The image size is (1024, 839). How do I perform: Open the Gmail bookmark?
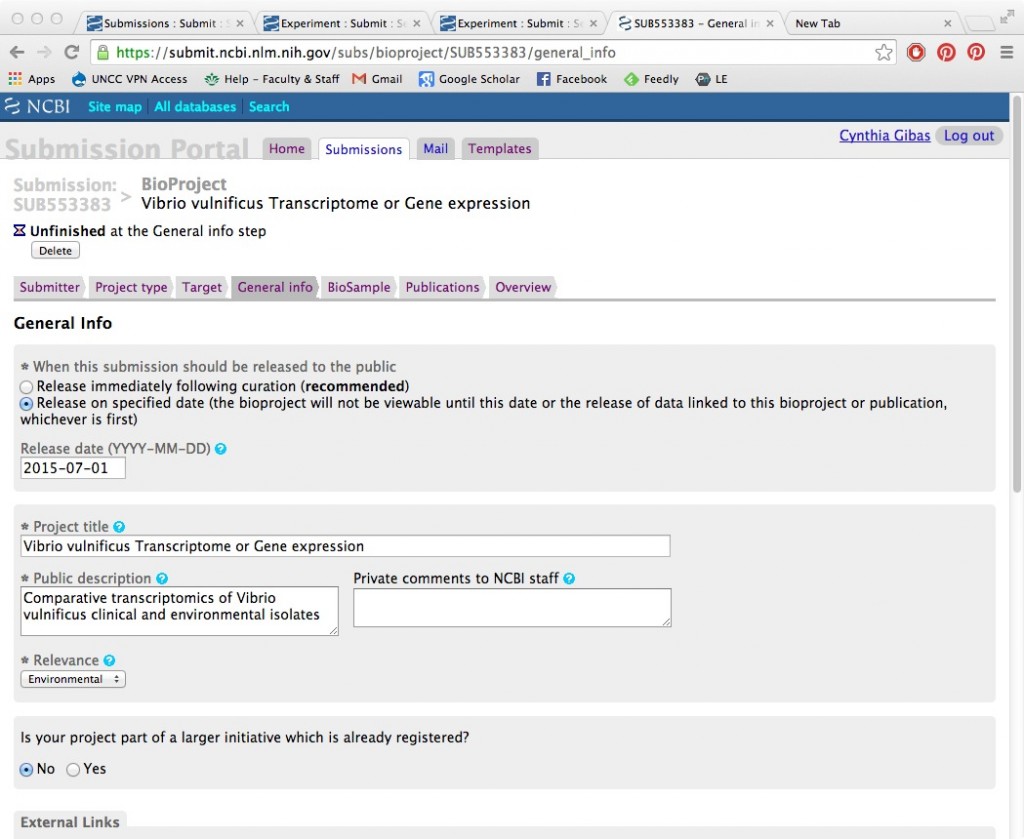[x=377, y=79]
